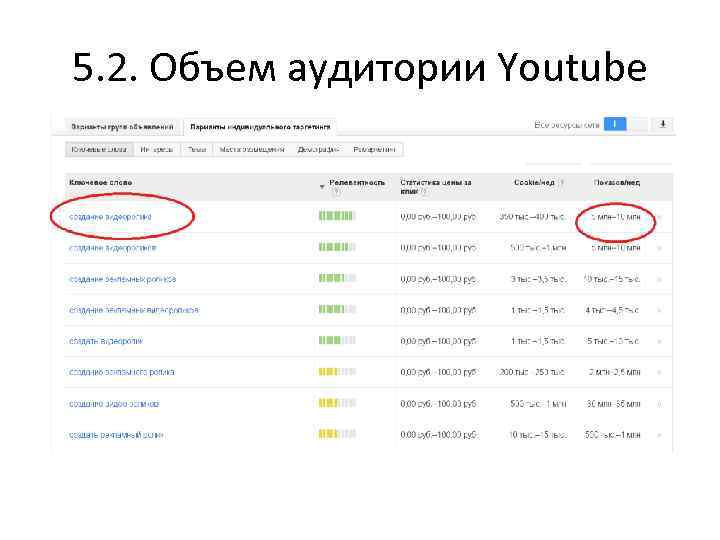Viewport: 720px width, 540px height.
Task: Open keyword link создание рекламного ролика
Action: point(122,372)
